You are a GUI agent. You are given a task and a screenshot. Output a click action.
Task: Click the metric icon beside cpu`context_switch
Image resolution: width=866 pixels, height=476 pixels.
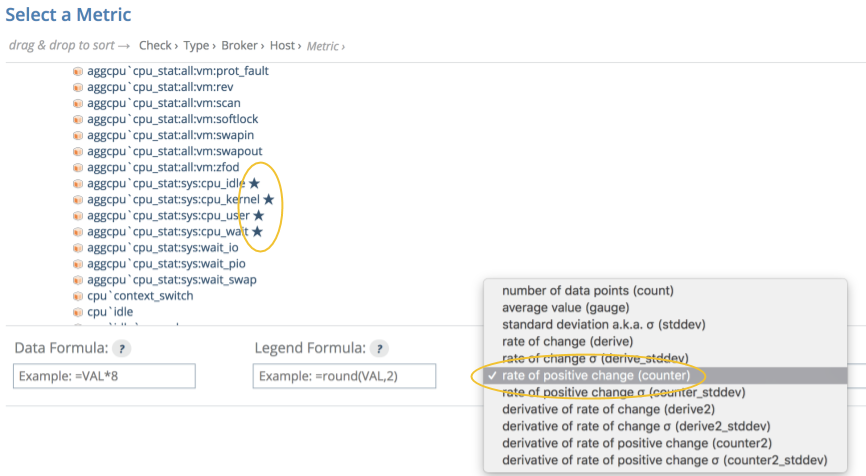pos(78,296)
